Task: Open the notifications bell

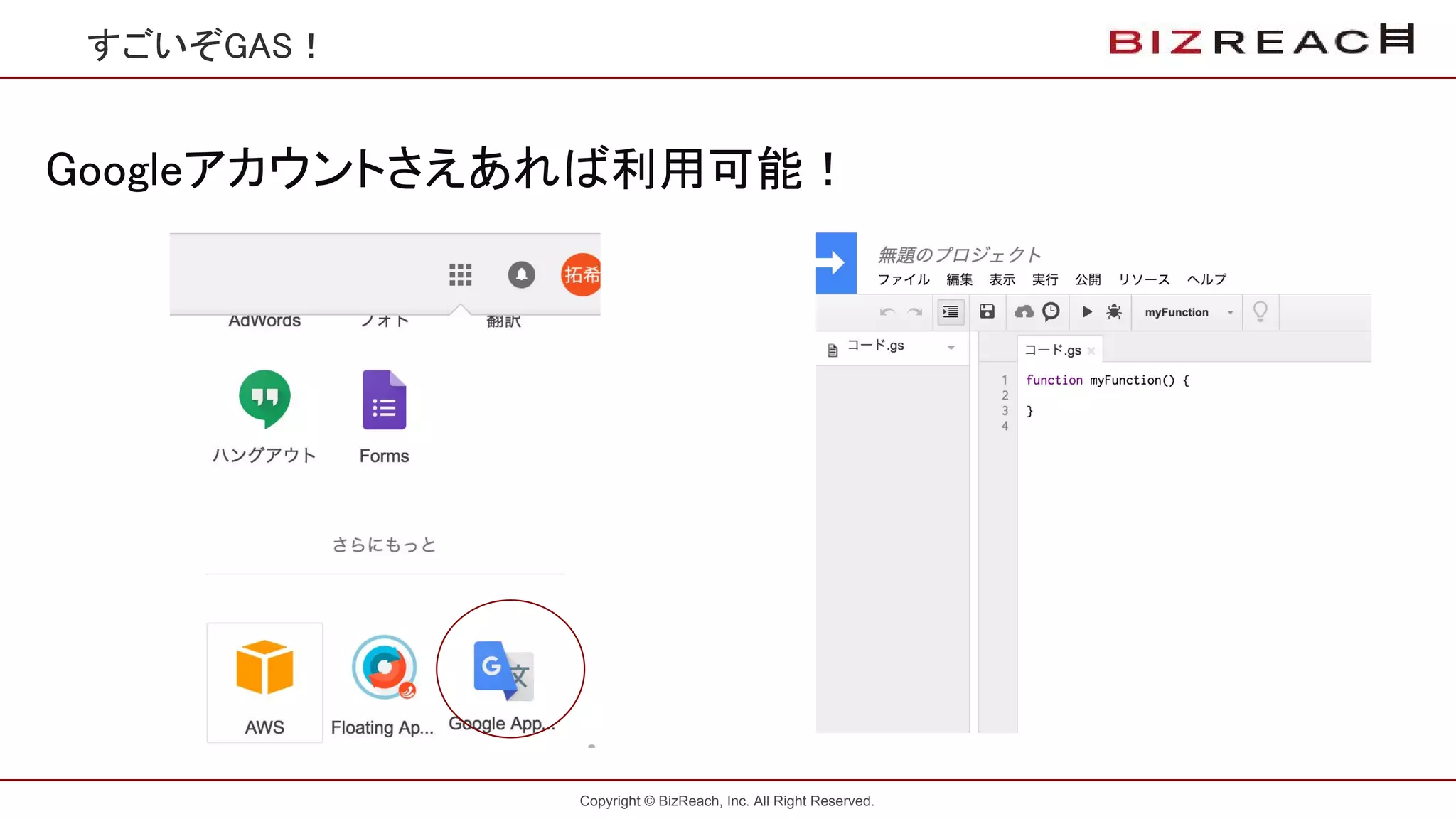Action: tap(521, 274)
